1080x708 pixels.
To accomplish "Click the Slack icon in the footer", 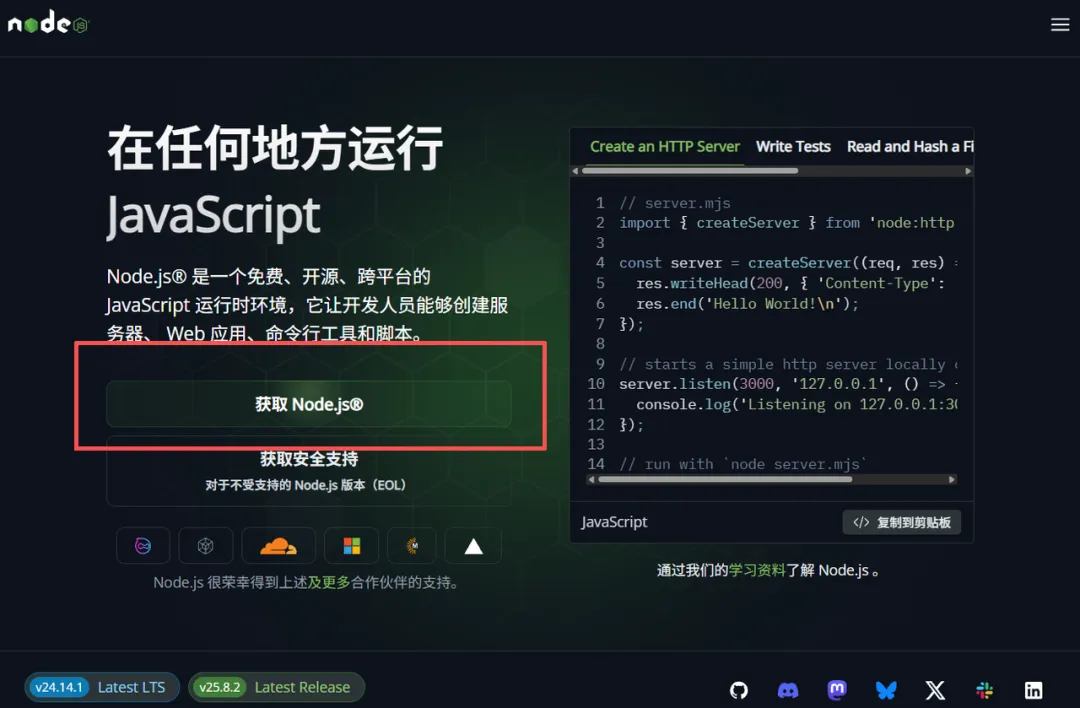I will 983,690.
